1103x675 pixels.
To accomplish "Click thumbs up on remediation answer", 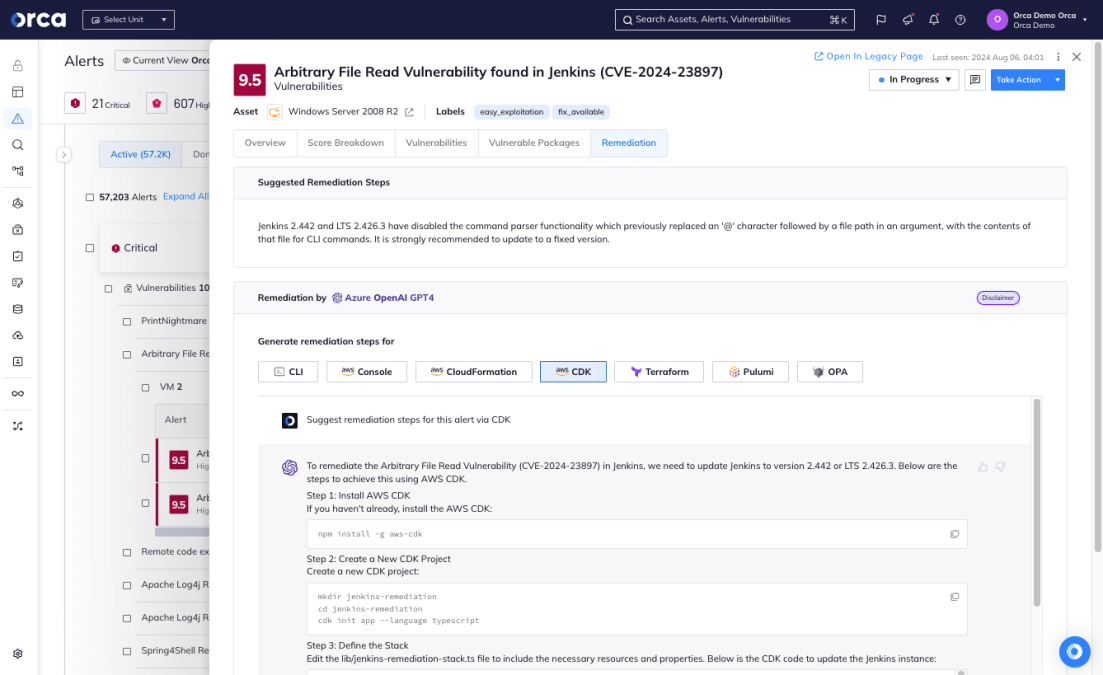I will tap(983, 467).
